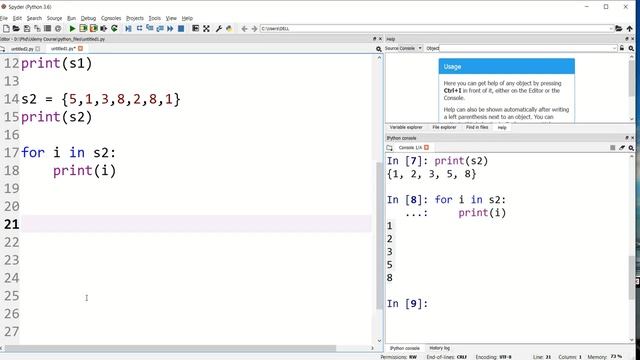This screenshot has height=360, width=640.
Task: Open the PYTHONPATH manager with the Python icon
Action: click(229, 29)
